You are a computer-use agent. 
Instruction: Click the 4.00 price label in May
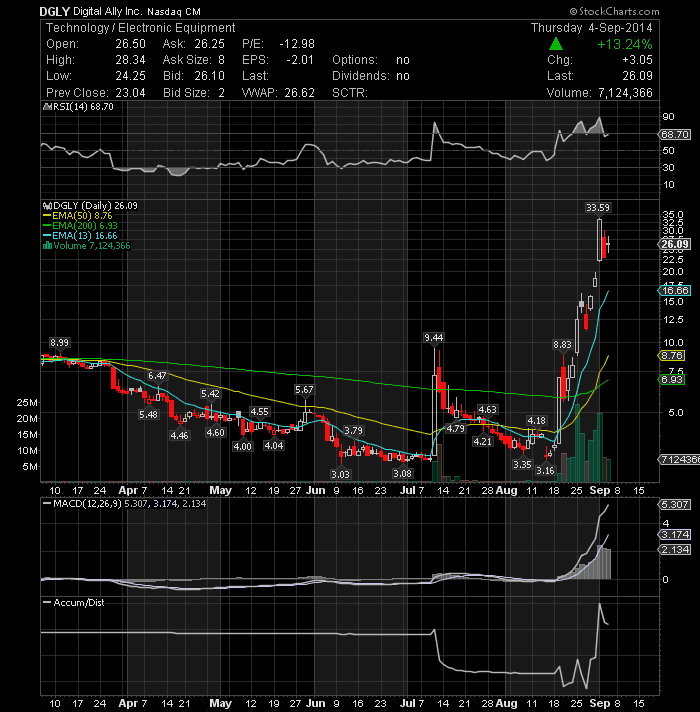242,446
